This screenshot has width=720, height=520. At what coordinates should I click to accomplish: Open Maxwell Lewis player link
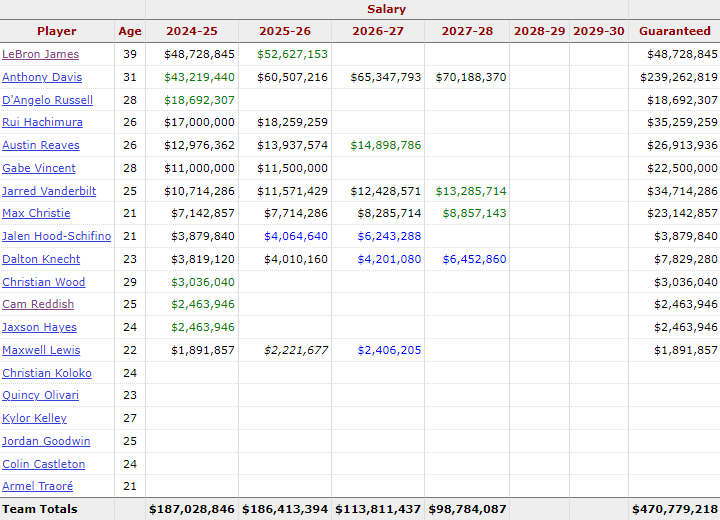tap(41, 350)
